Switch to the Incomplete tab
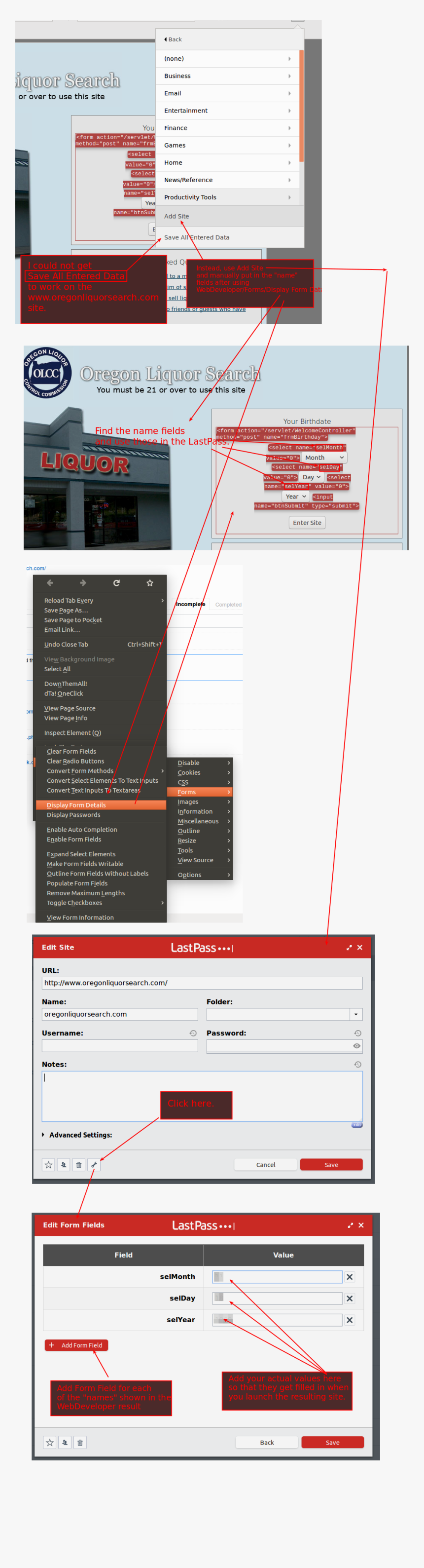Image resolution: width=424 pixels, height=1568 pixels. click(190, 605)
